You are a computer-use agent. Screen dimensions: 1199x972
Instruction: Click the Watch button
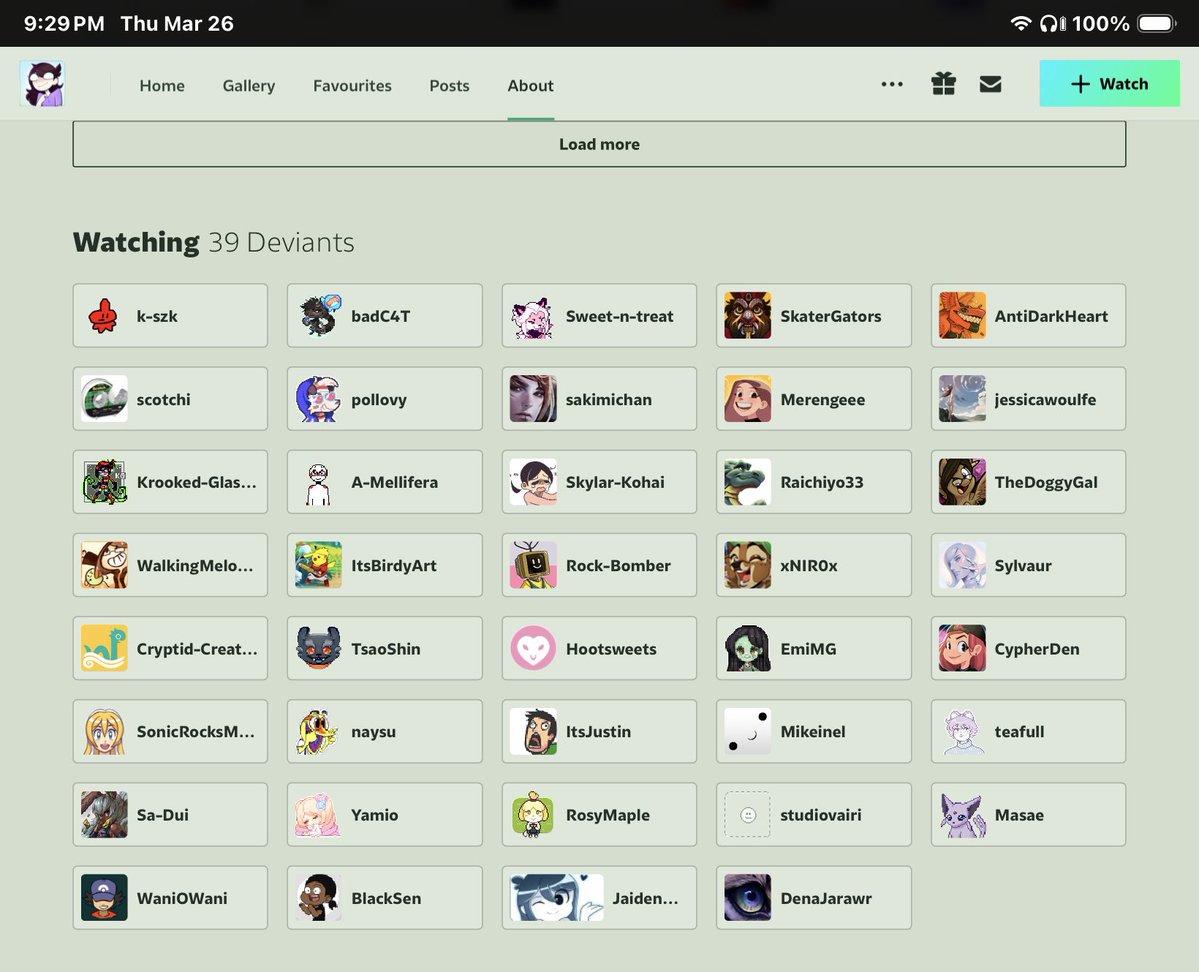[x=1110, y=83]
